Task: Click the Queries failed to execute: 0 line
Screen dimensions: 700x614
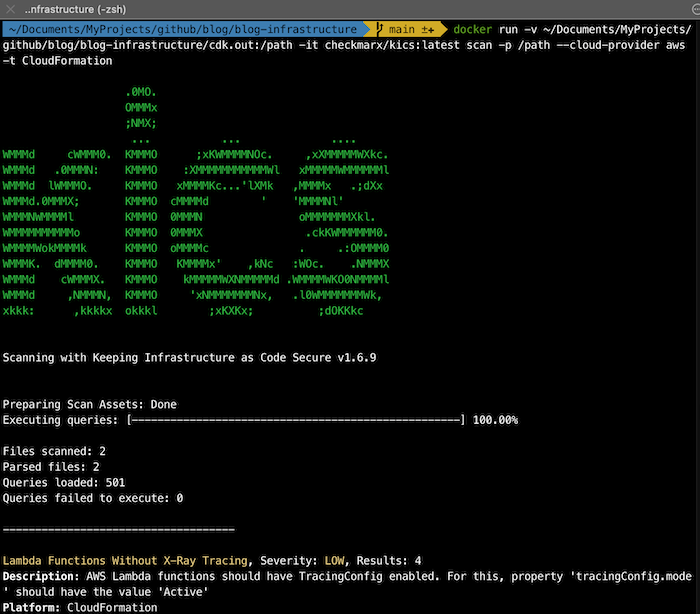Action: [93, 498]
